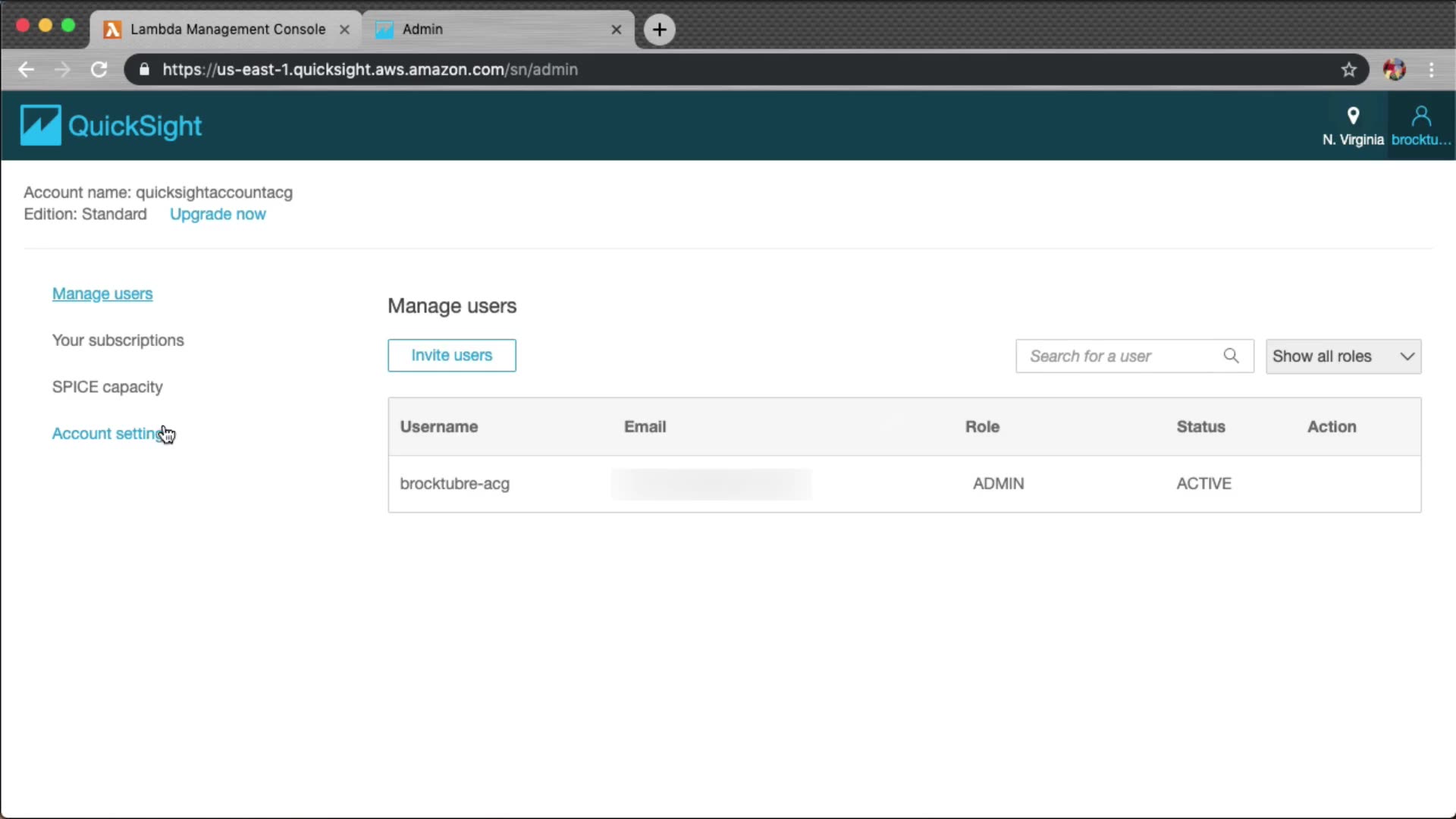The height and width of the screenshot is (819, 1456).
Task: Open a new browser tab with the plus button
Action: [659, 30]
